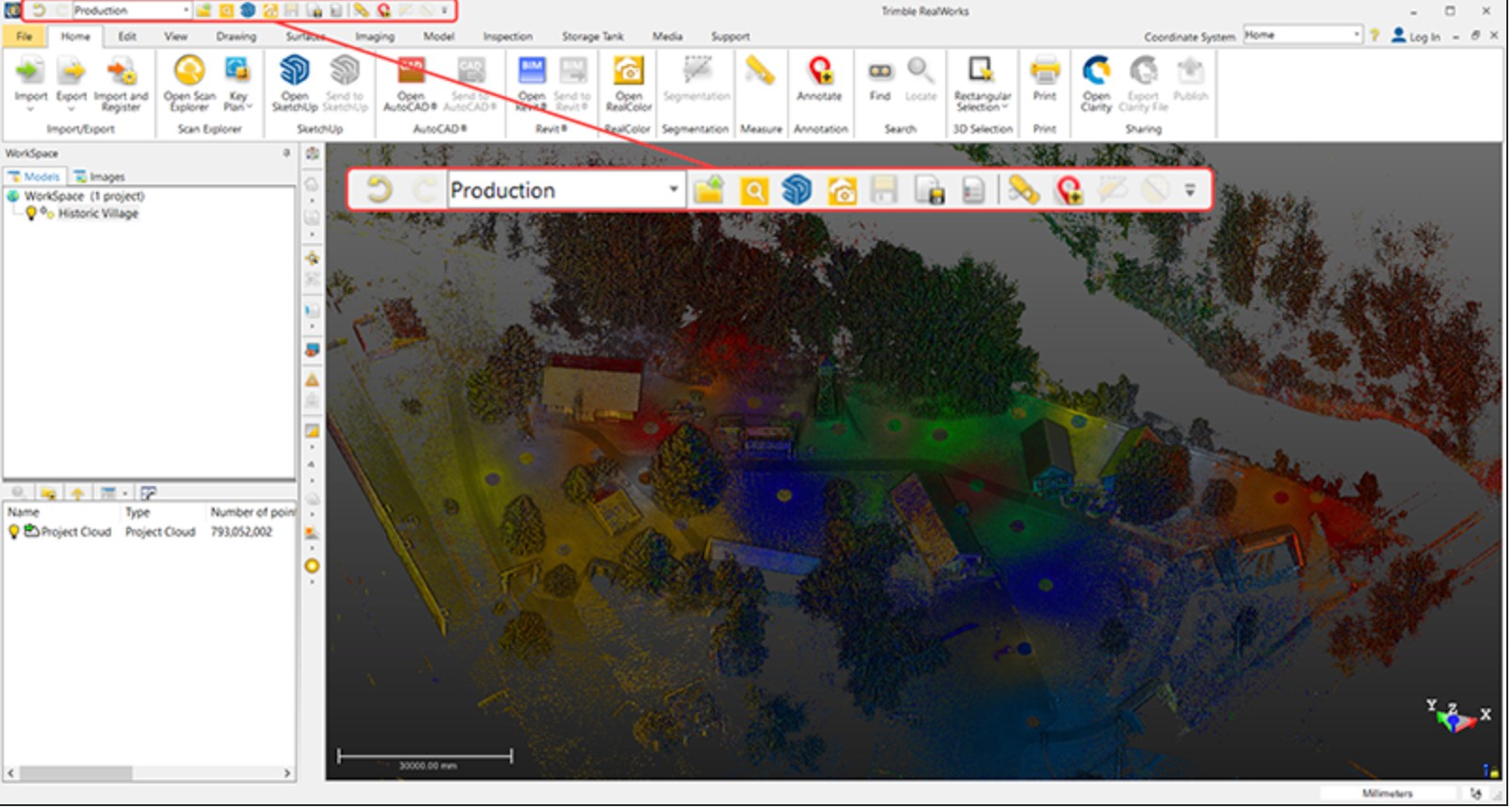Open the File menu tab
1512x808 pixels.
point(24,37)
